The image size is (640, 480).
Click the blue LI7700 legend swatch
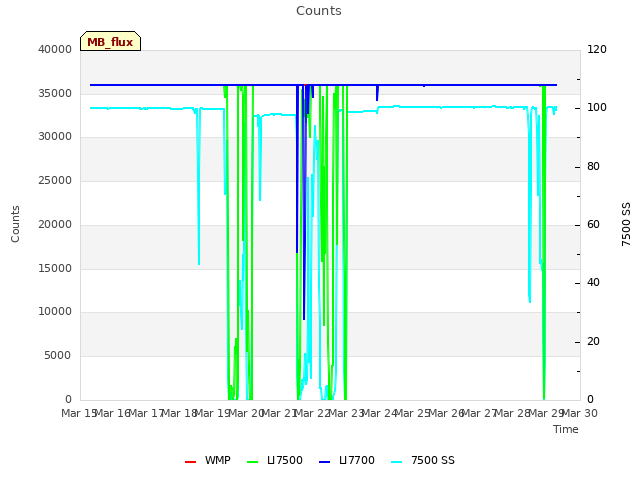[325, 462]
